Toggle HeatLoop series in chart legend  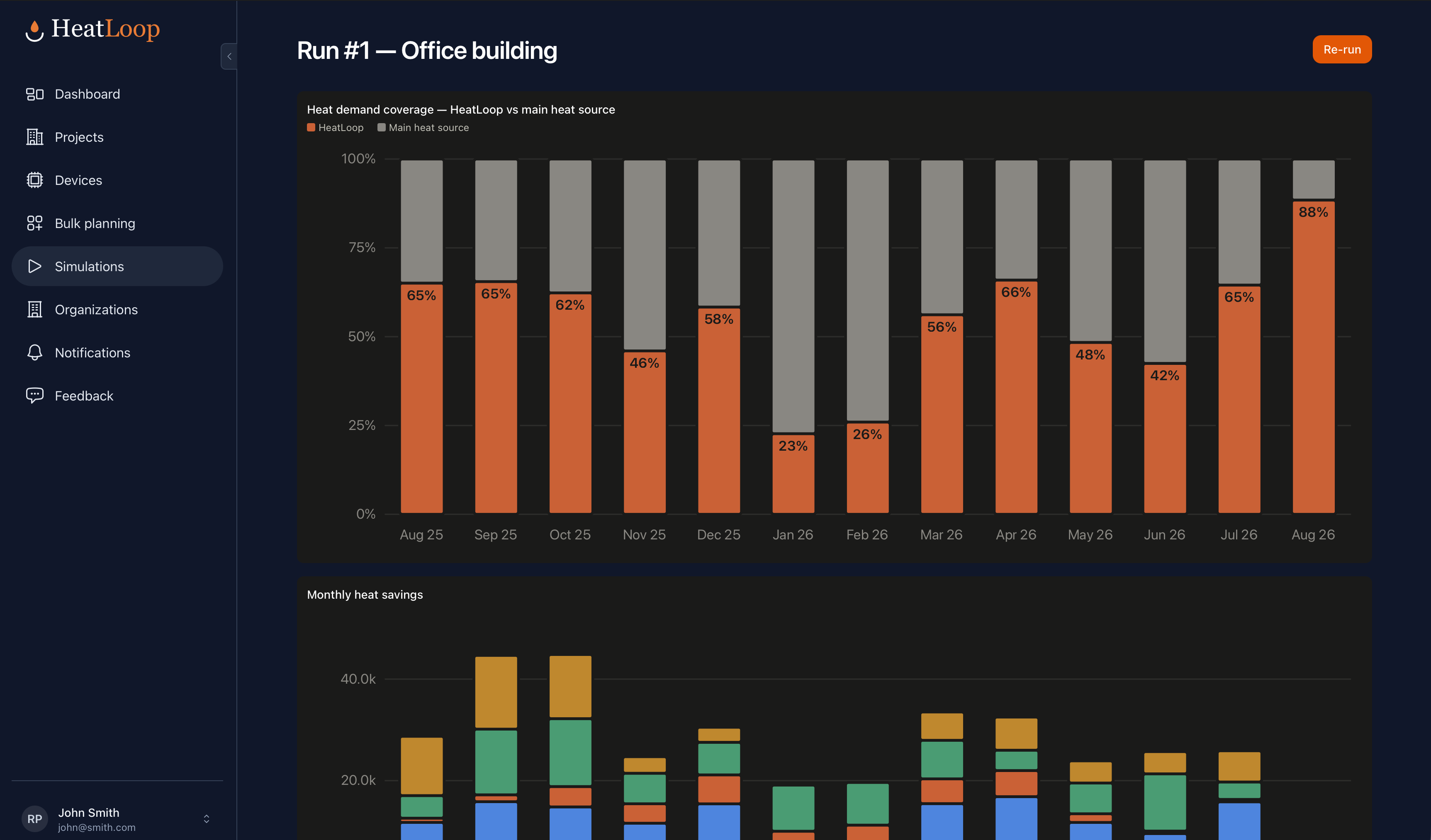(335, 128)
